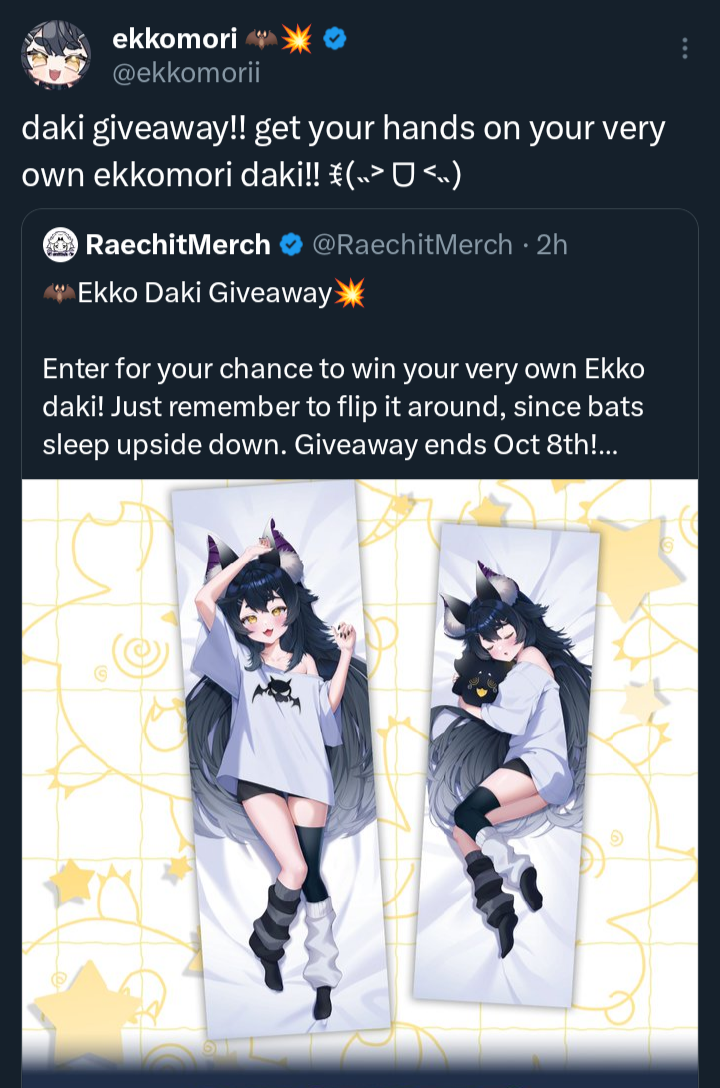Screen dimensions: 720x1088
Task: Tap the bat emoji beside ekkomori's name
Action: 262,40
